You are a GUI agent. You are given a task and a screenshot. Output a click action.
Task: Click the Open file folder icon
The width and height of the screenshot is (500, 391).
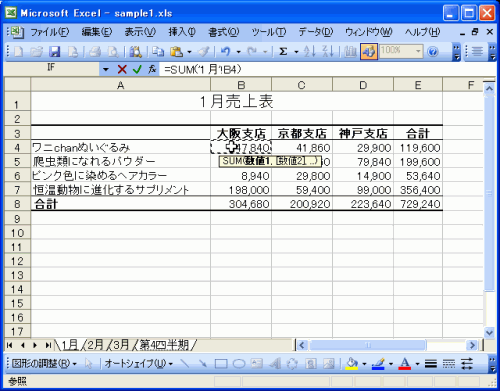click(37, 51)
